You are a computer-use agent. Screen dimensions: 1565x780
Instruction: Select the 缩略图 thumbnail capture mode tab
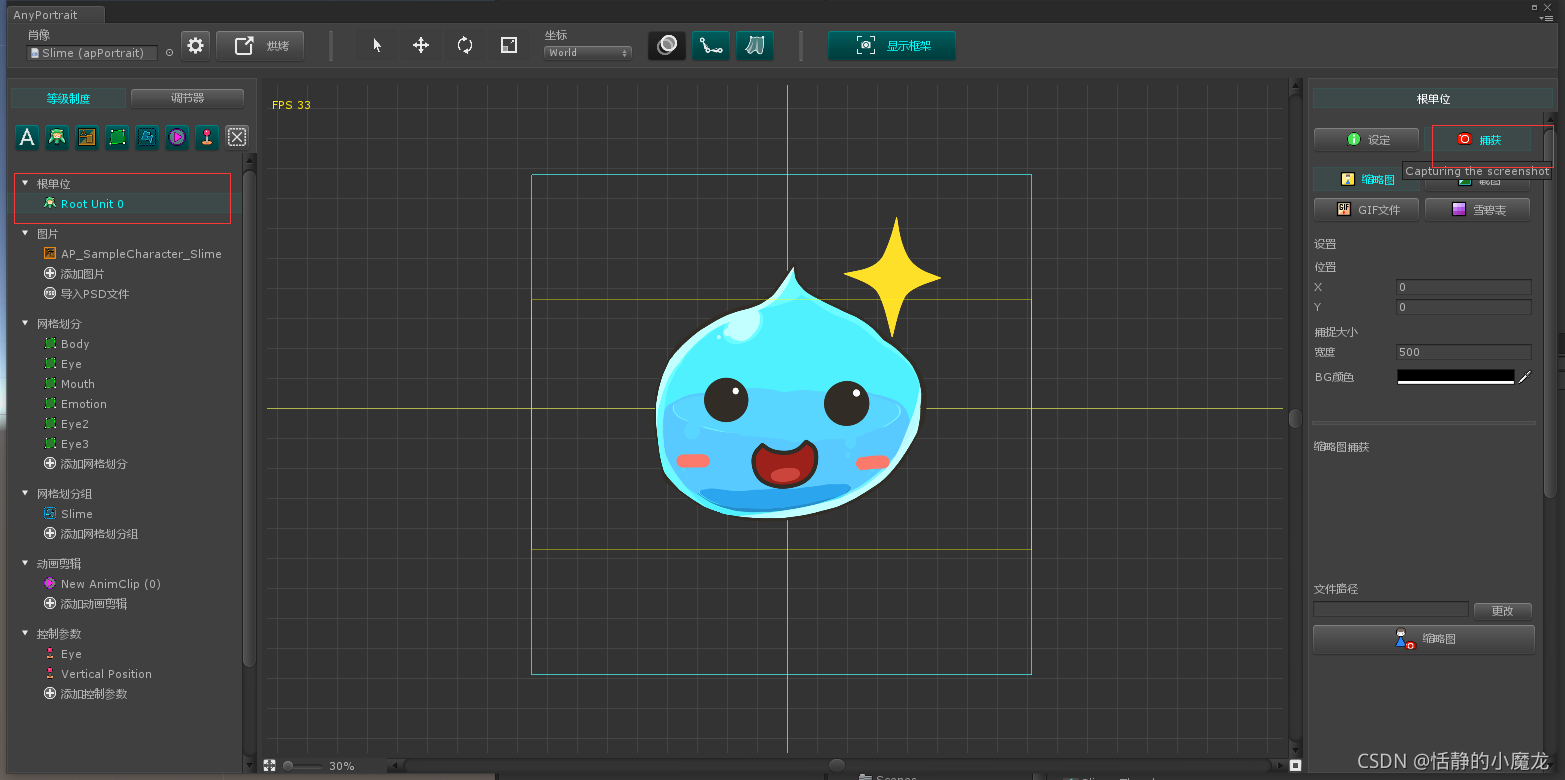(x=1367, y=180)
